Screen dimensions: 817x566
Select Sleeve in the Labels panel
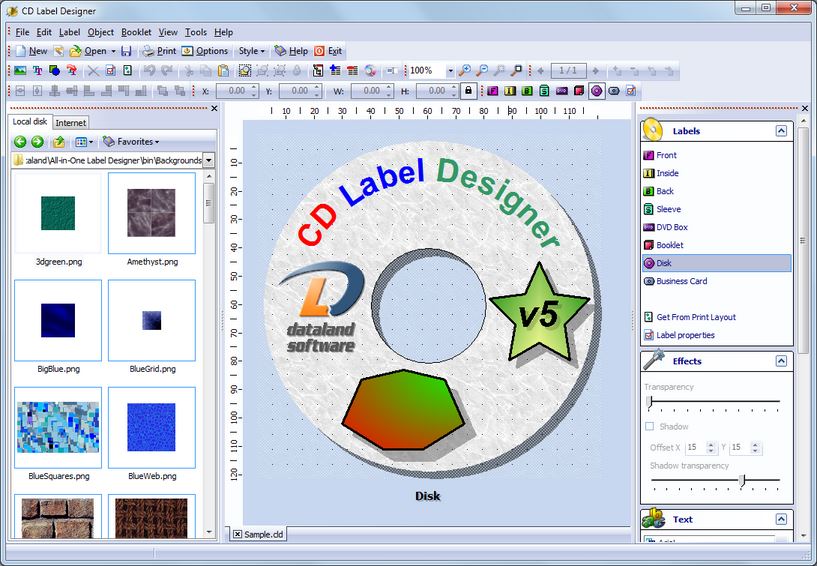[669, 210]
